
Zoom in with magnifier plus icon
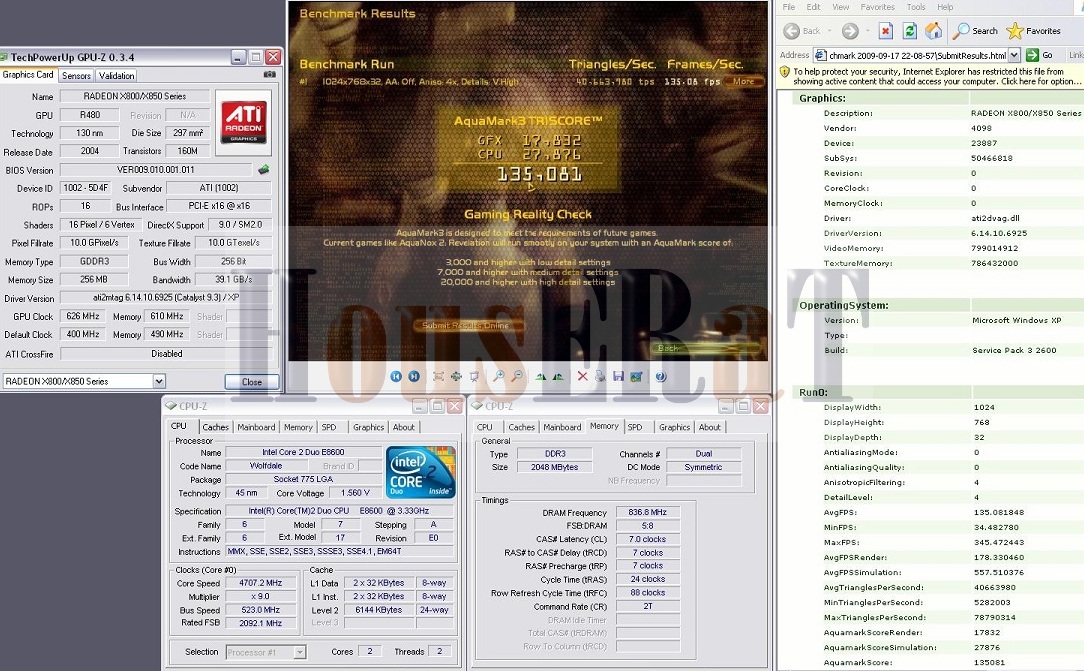[x=498, y=376]
